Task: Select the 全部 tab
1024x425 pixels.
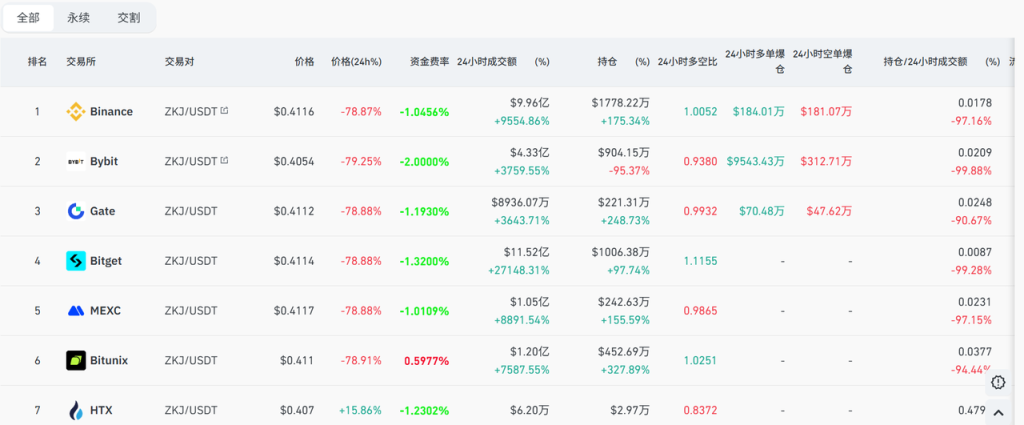Action: 29,18
